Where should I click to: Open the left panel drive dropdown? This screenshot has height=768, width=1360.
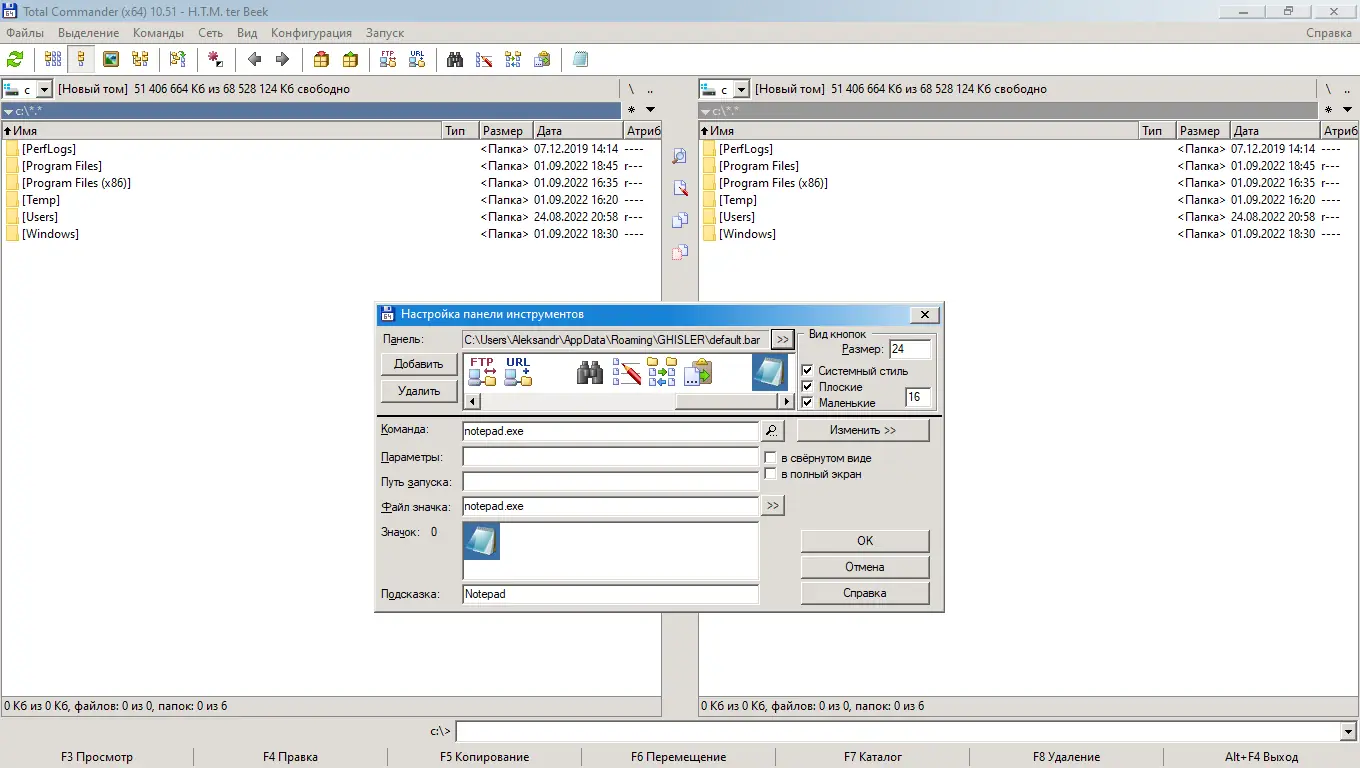[43, 89]
